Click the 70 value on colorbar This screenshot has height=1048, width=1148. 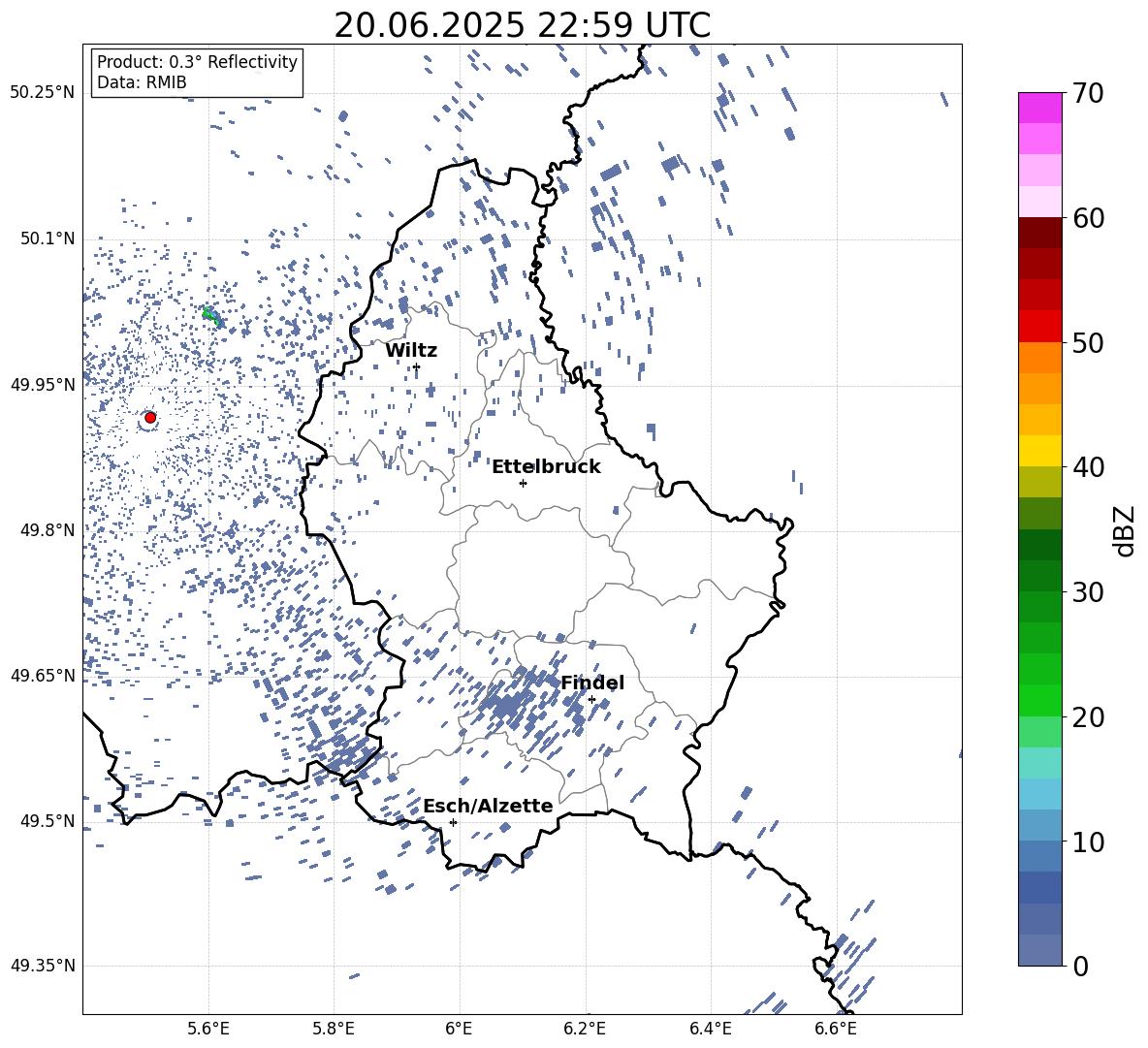1088,93
